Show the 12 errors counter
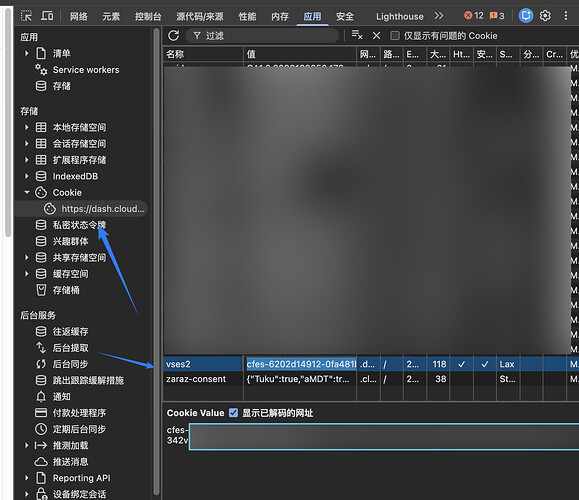The height and width of the screenshot is (500, 579). click(x=473, y=16)
